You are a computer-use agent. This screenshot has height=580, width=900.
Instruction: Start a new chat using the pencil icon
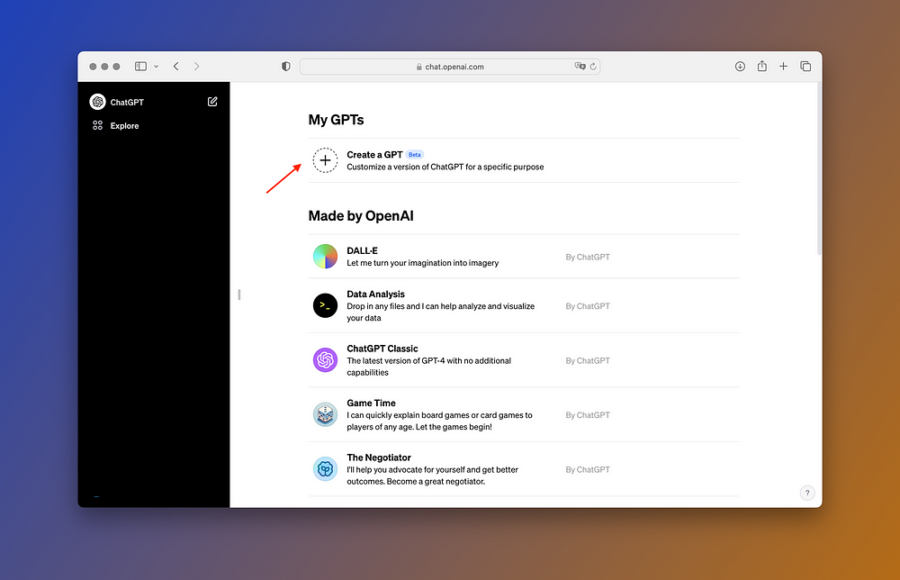tap(212, 101)
